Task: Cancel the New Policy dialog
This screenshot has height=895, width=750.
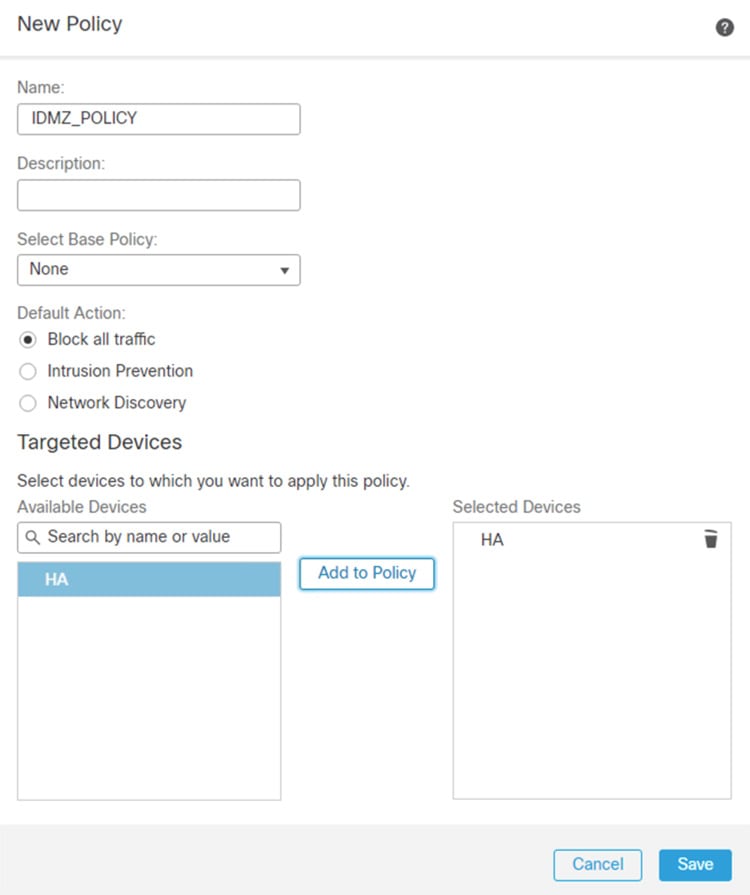Action: (x=598, y=865)
